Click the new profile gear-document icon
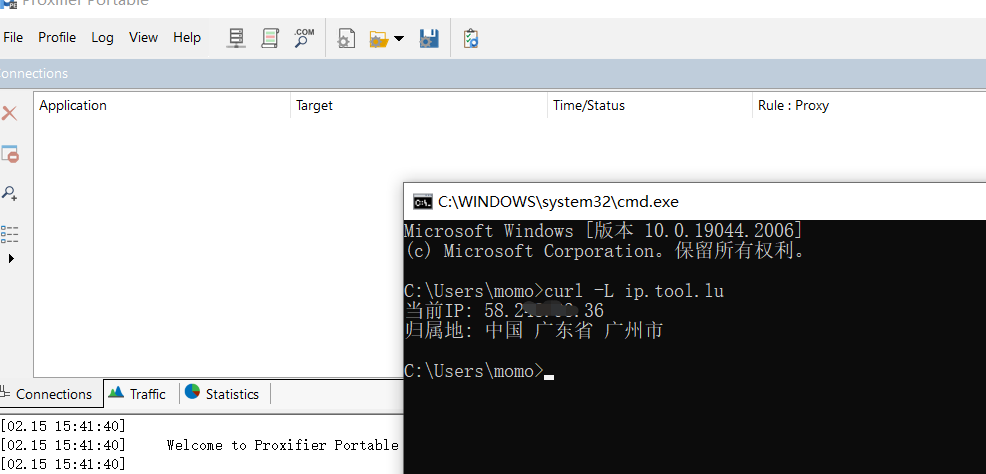The image size is (986, 474). coord(346,39)
